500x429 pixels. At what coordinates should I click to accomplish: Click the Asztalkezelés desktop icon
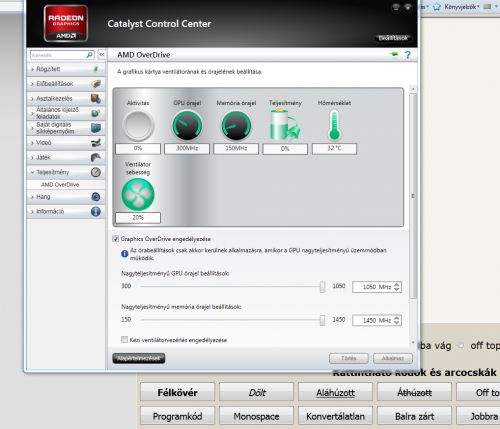[96, 98]
